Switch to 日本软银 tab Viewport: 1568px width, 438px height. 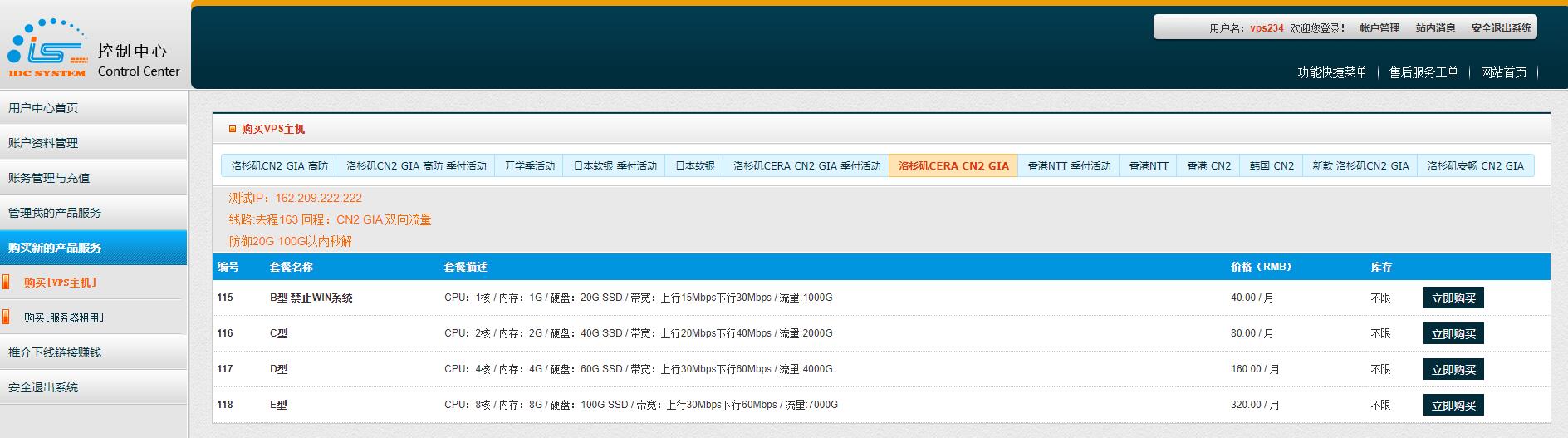click(694, 165)
